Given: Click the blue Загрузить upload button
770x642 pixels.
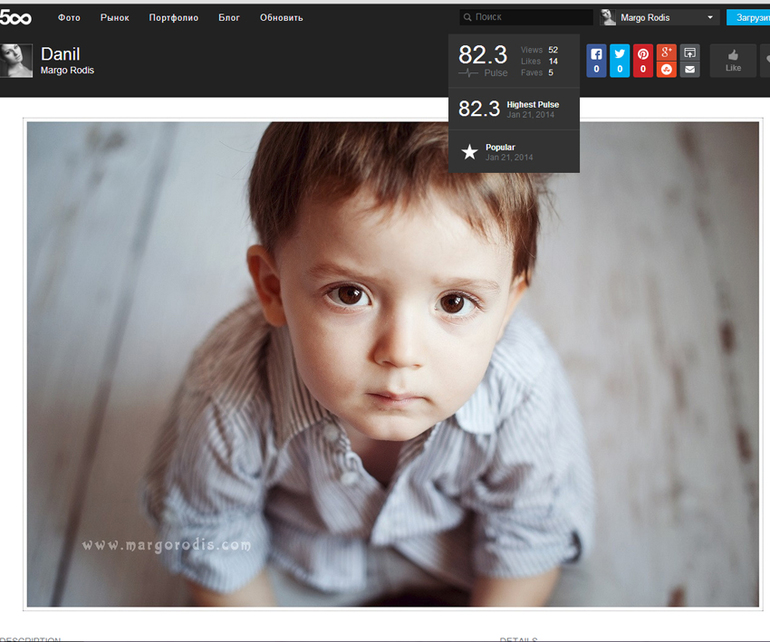Looking at the screenshot, I should [x=748, y=18].
